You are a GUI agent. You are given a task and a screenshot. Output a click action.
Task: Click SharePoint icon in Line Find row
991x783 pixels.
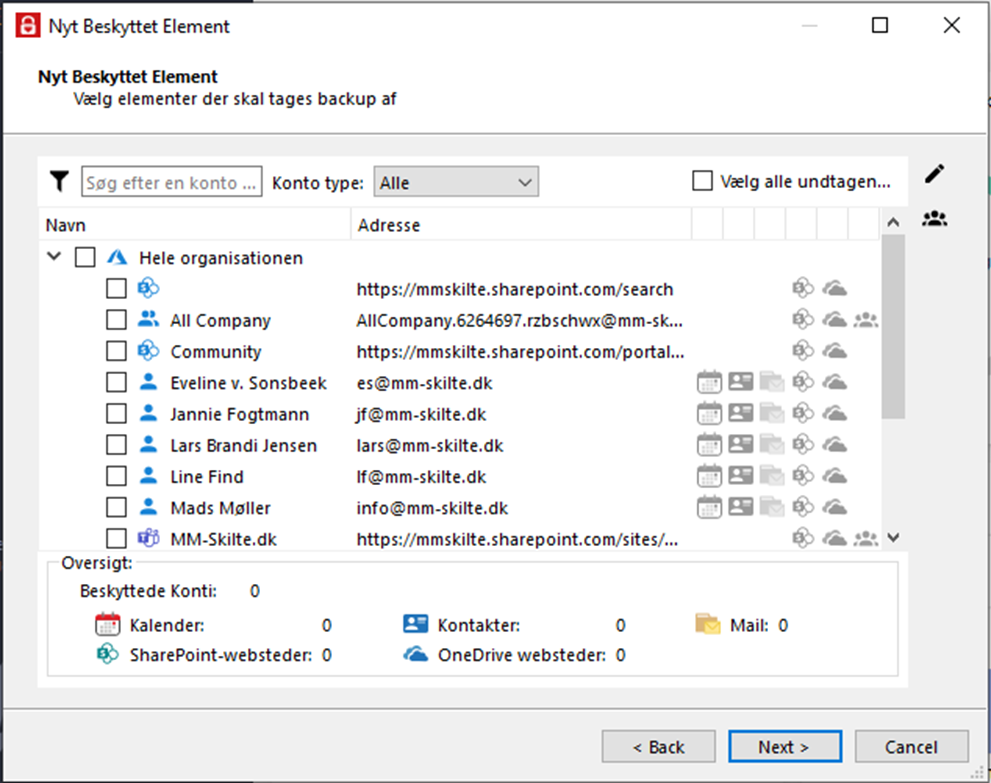tap(803, 476)
